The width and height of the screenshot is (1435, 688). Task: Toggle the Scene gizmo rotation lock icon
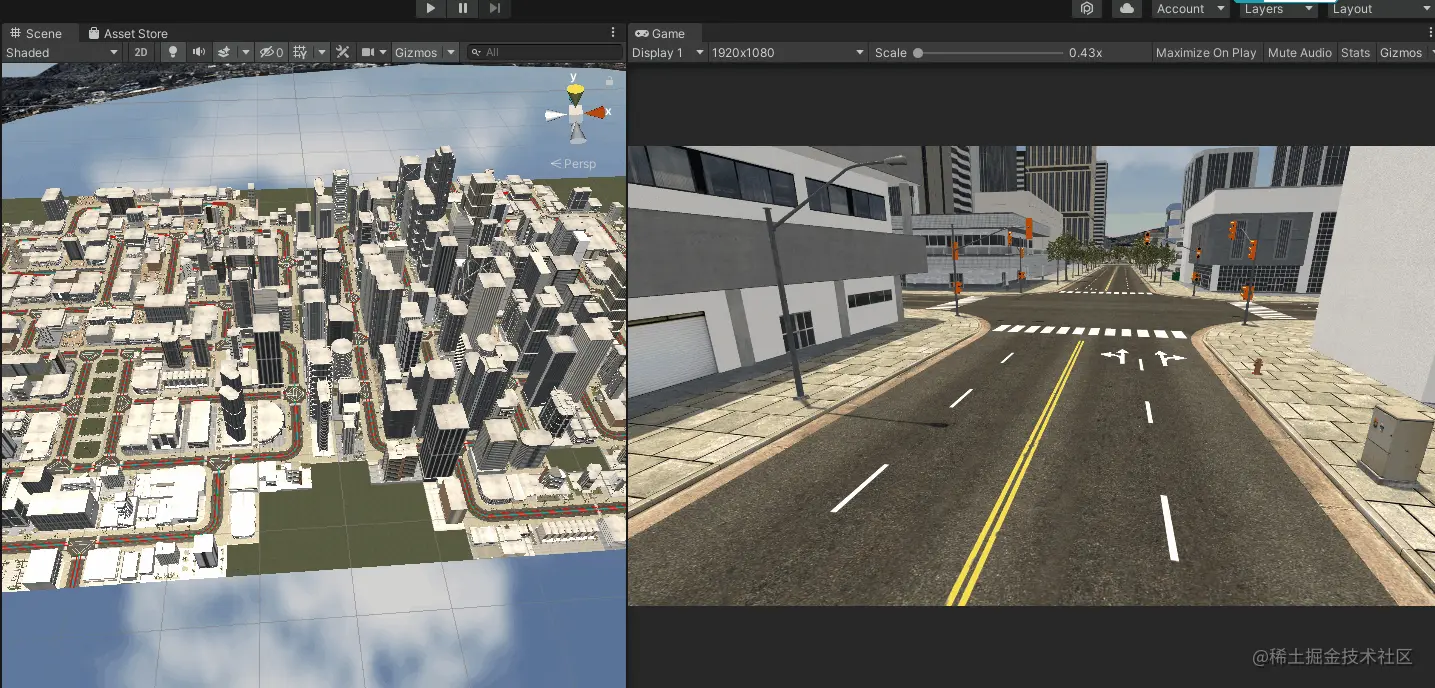pyautogui.click(x=609, y=80)
